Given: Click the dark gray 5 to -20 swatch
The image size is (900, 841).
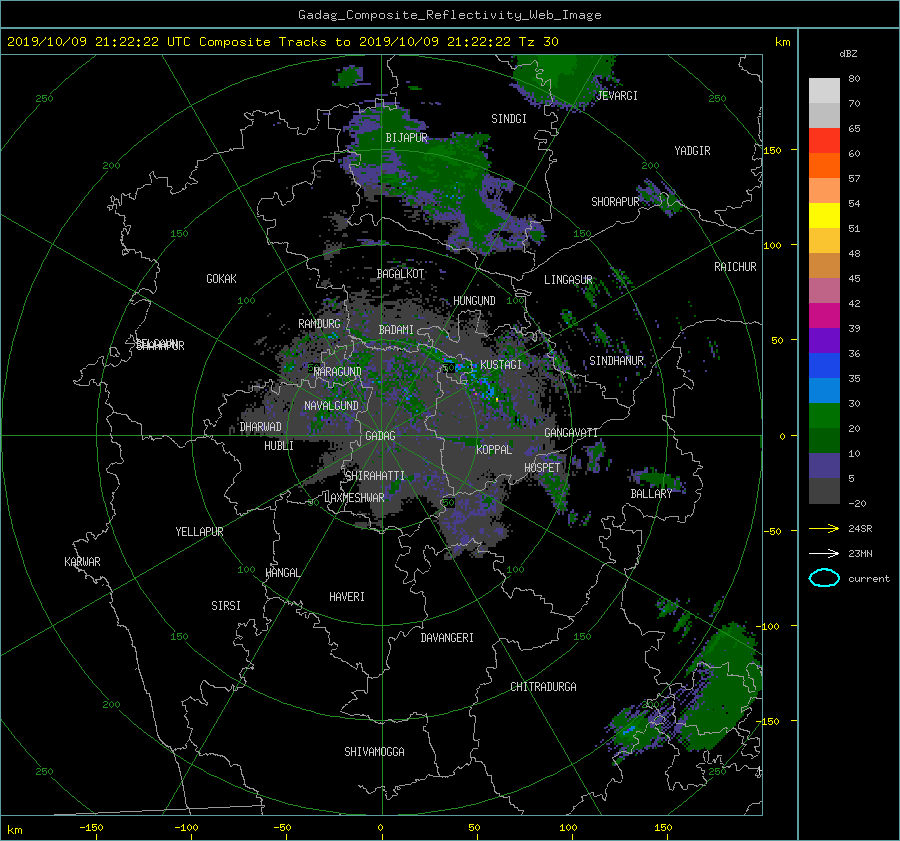Looking at the screenshot, I should (x=824, y=490).
